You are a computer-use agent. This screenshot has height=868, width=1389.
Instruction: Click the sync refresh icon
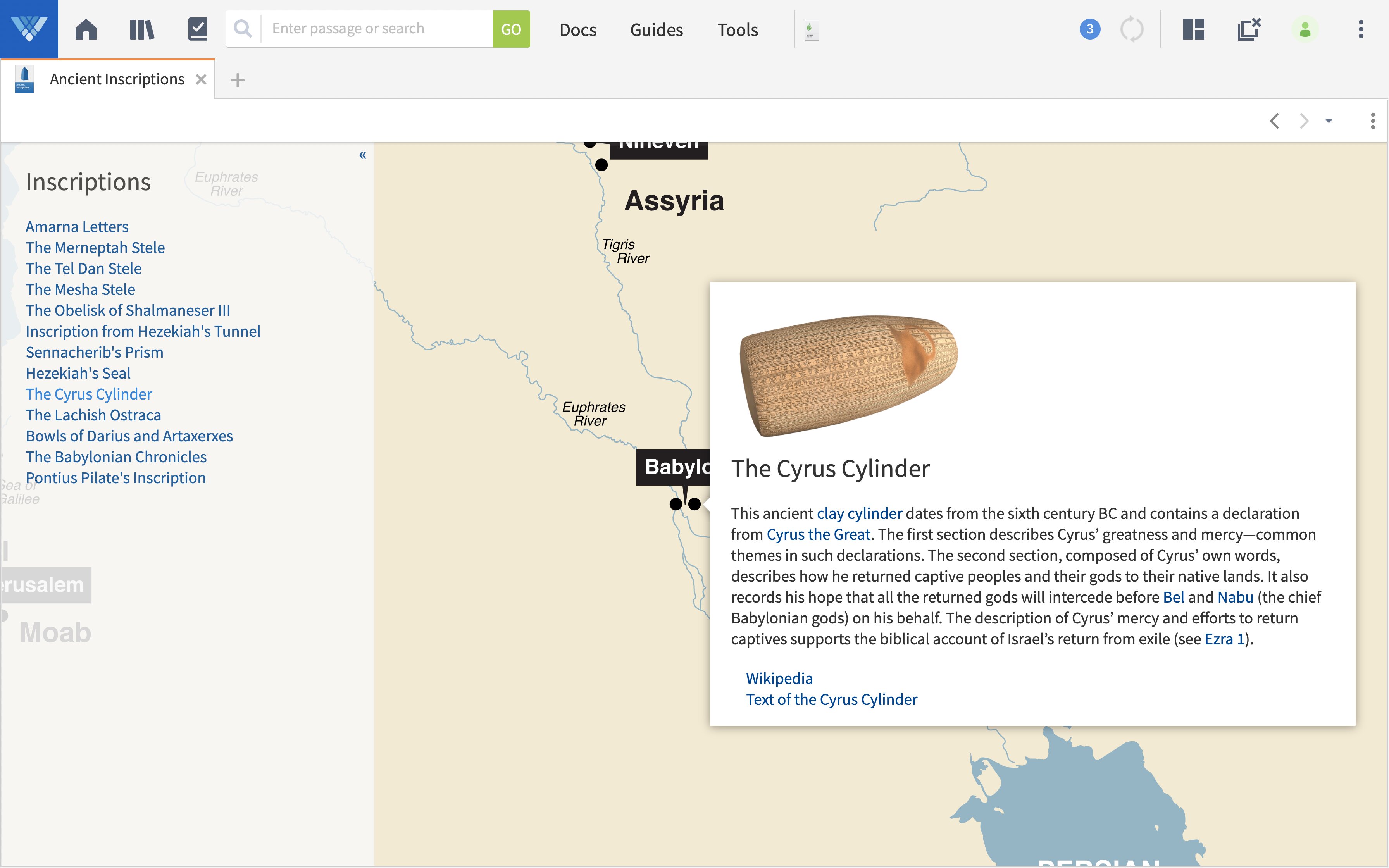pyautogui.click(x=1132, y=29)
